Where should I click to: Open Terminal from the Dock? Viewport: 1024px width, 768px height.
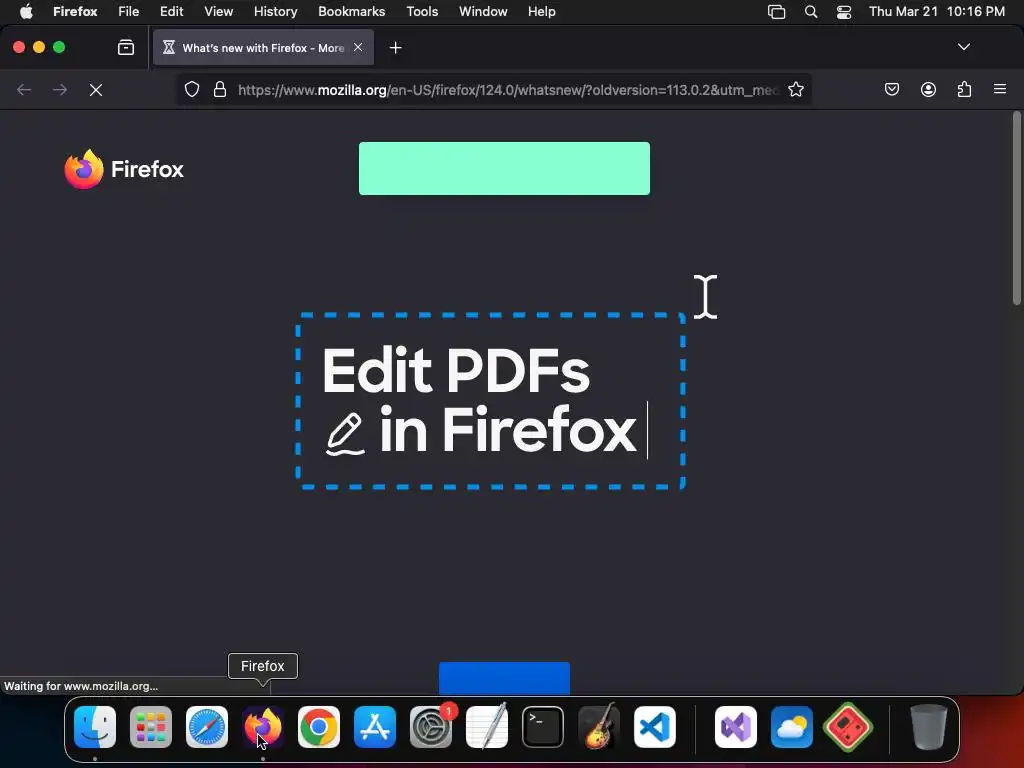[x=543, y=727]
